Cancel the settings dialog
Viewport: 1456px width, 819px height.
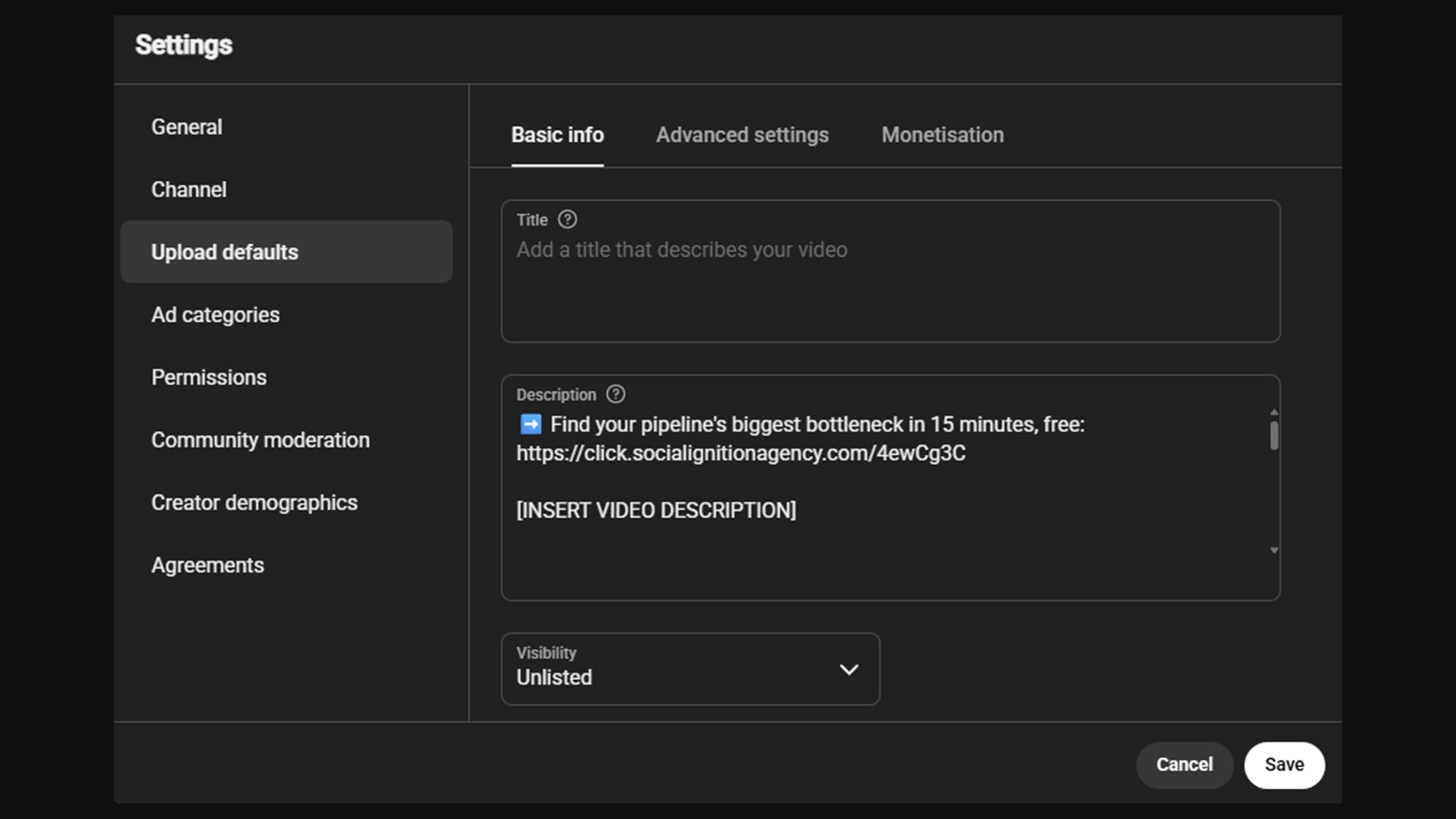1184,765
